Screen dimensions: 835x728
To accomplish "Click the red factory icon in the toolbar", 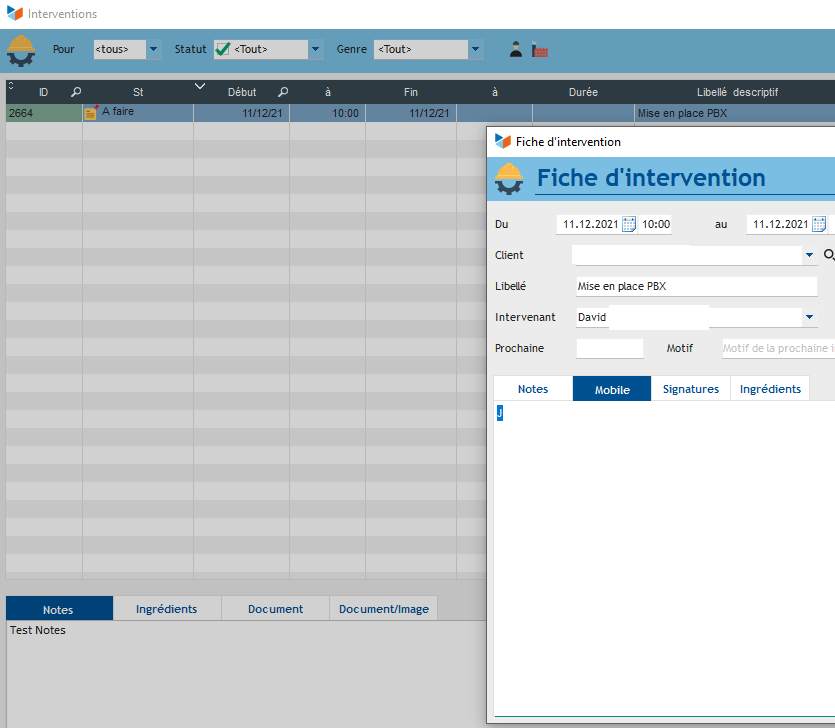I will click(x=540, y=50).
